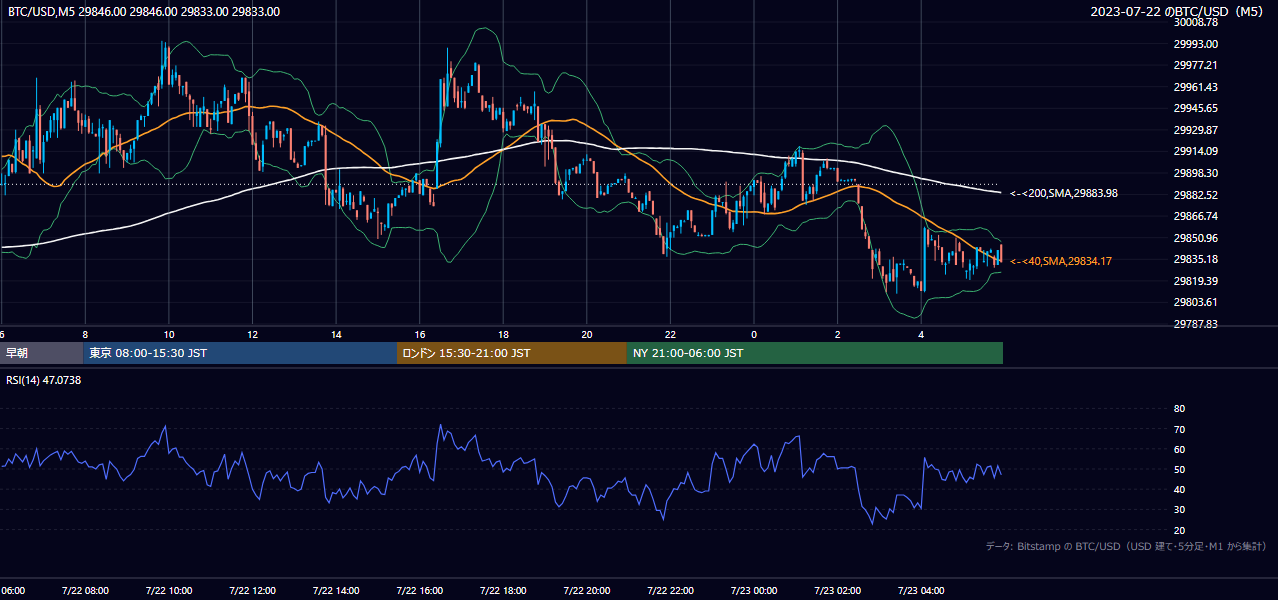1278x600 pixels.
Task: Click price axis label 29787.83
Action: coord(1195,324)
